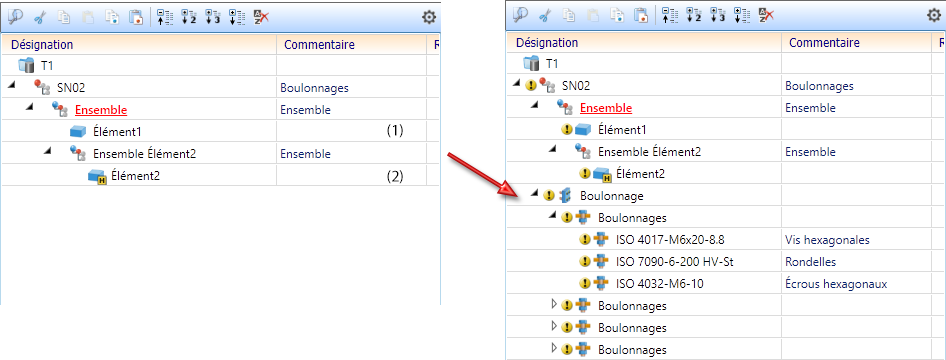The height and width of the screenshot is (360, 946).
Task: Click the clipboard paste icon in the left panel toolbar
Action: coord(87,17)
